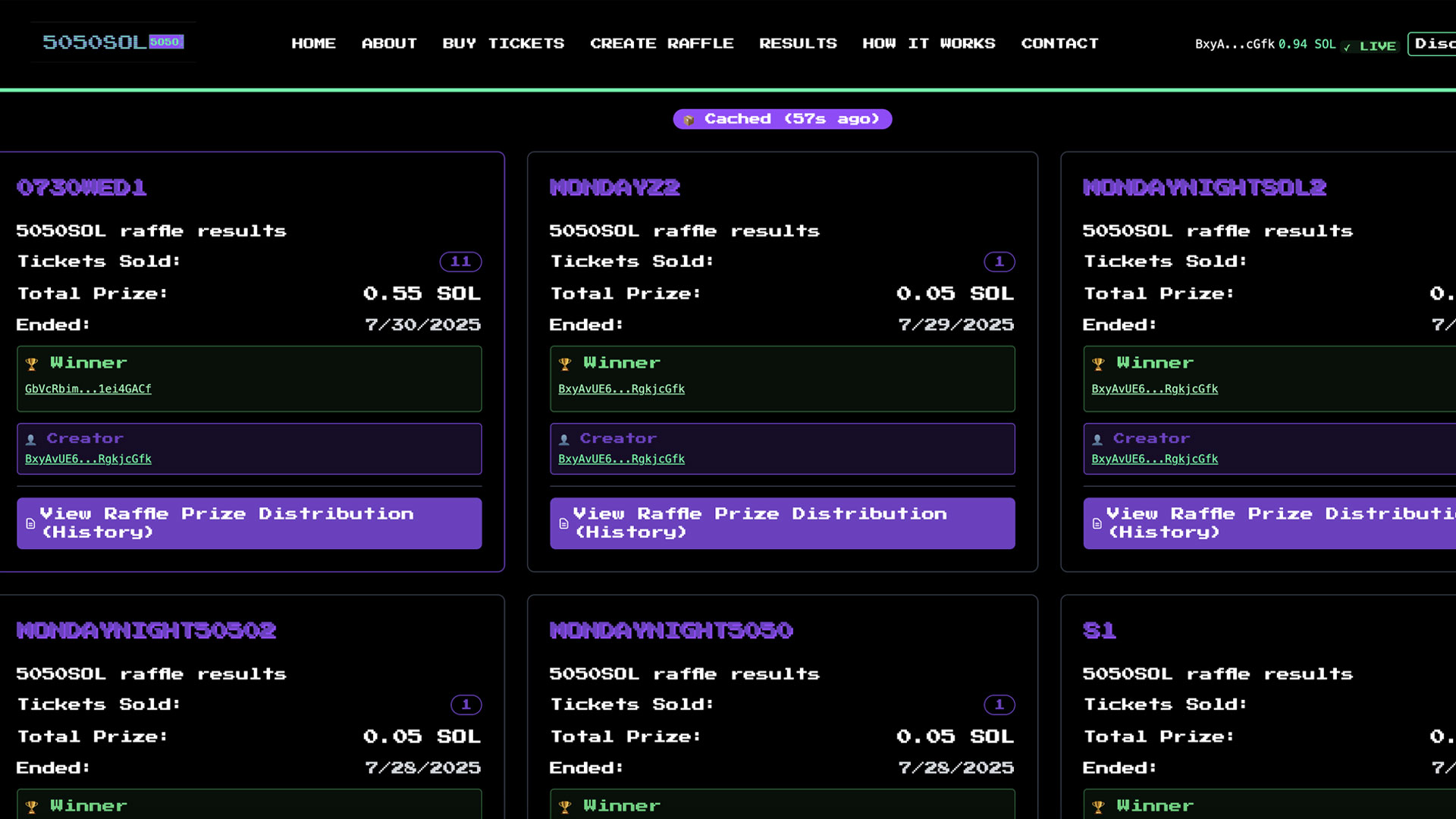Image resolution: width=1456 pixels, height=819 pixels.
Task: Click the LIVE status indicator
Action: tap(1370, 46)
